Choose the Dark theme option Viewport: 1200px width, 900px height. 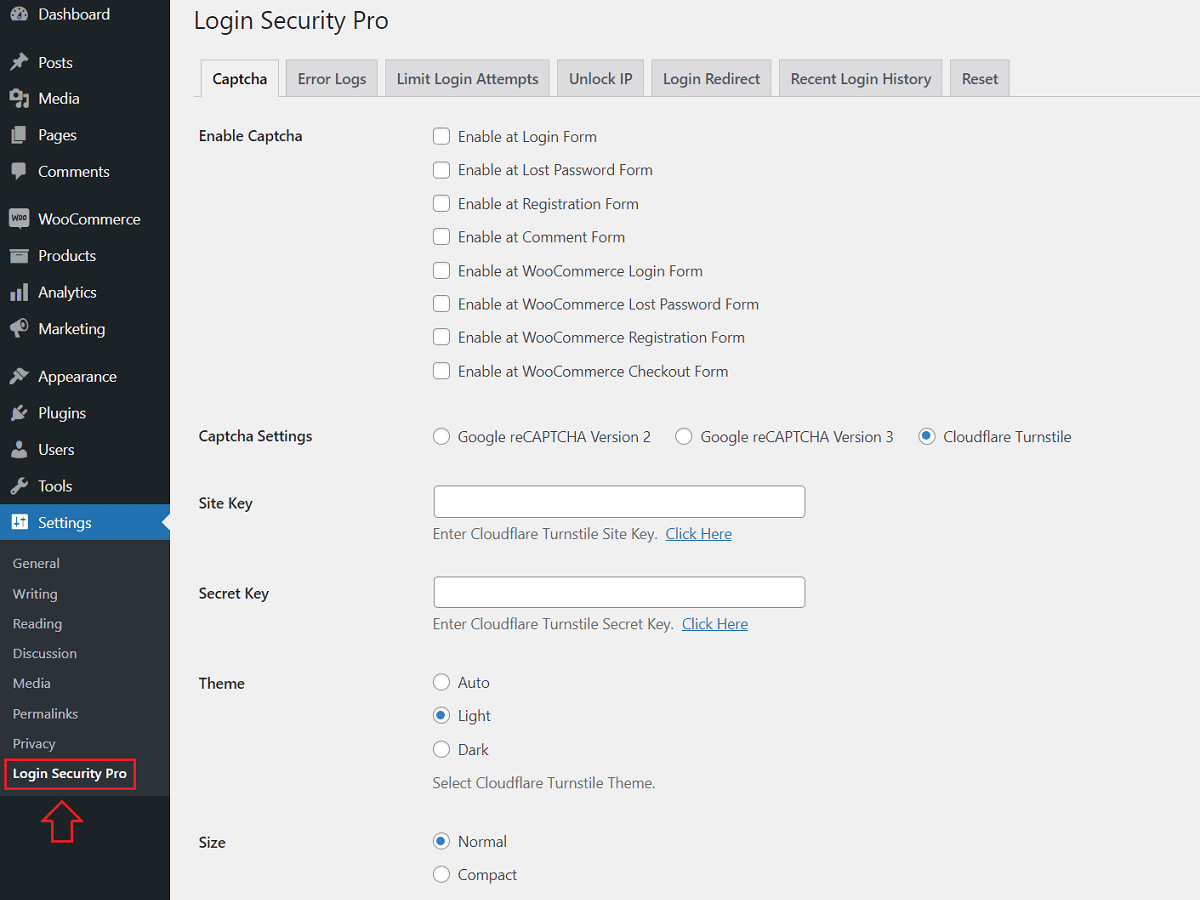click(x=441, y=749)
